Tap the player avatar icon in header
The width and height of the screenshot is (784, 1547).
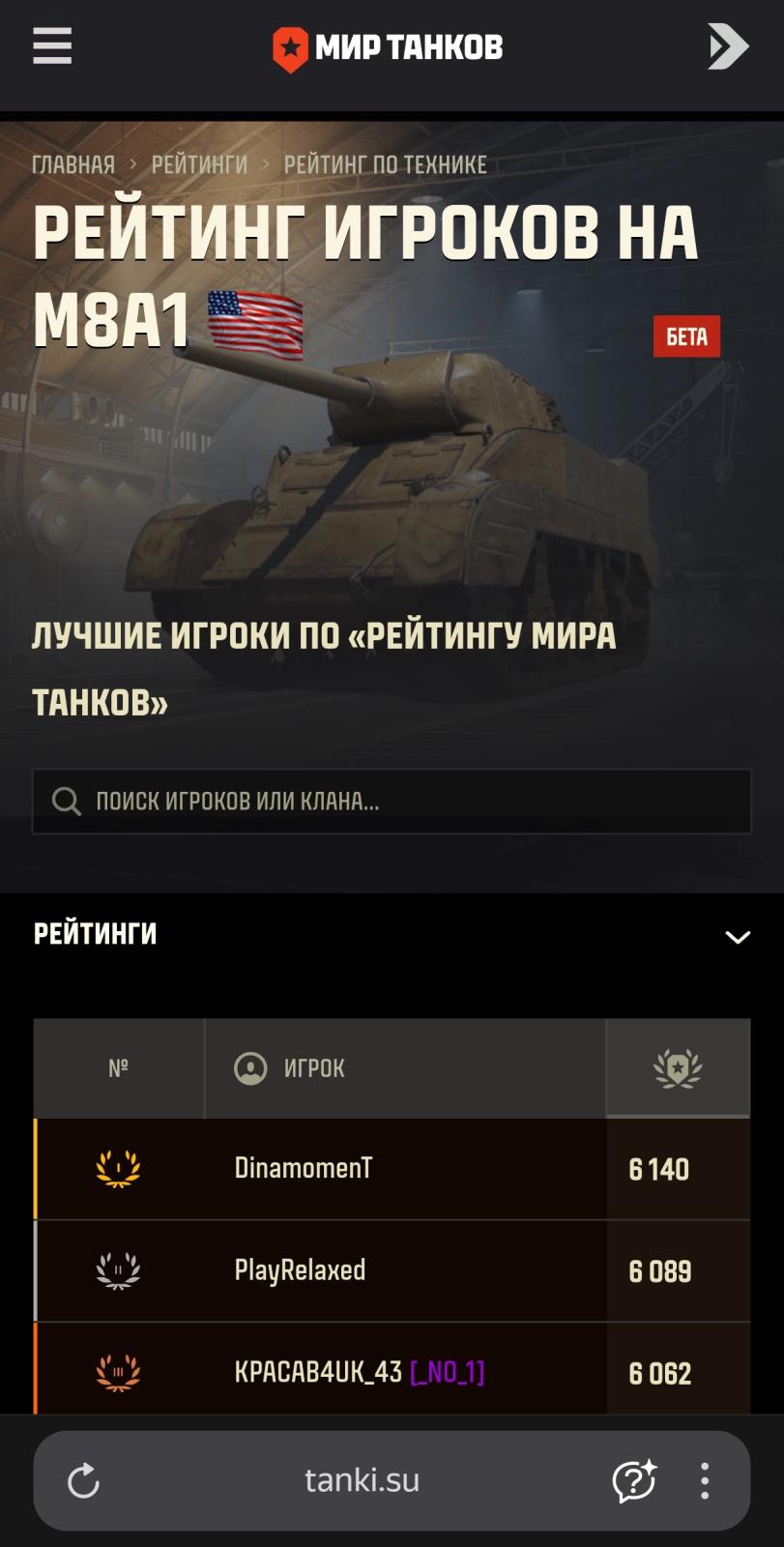pyautogui.click(x=250, y=1068)
